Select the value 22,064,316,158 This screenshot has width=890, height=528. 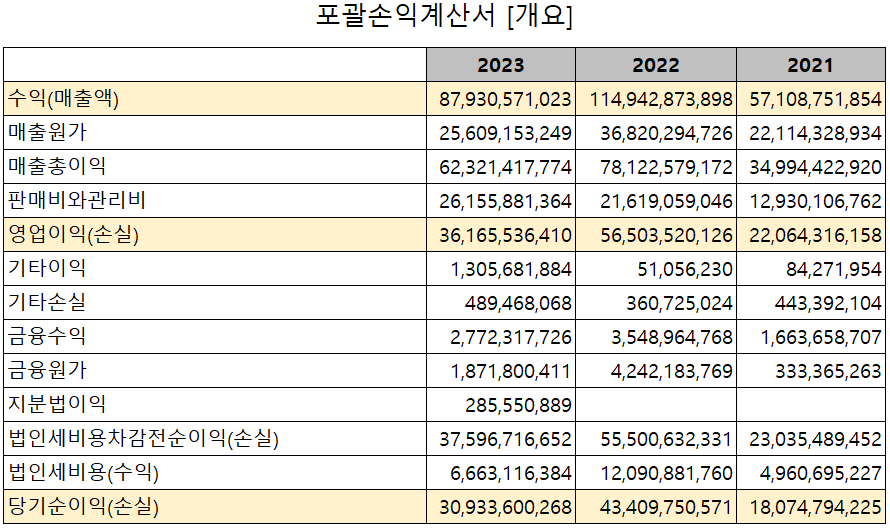(815, 236)
